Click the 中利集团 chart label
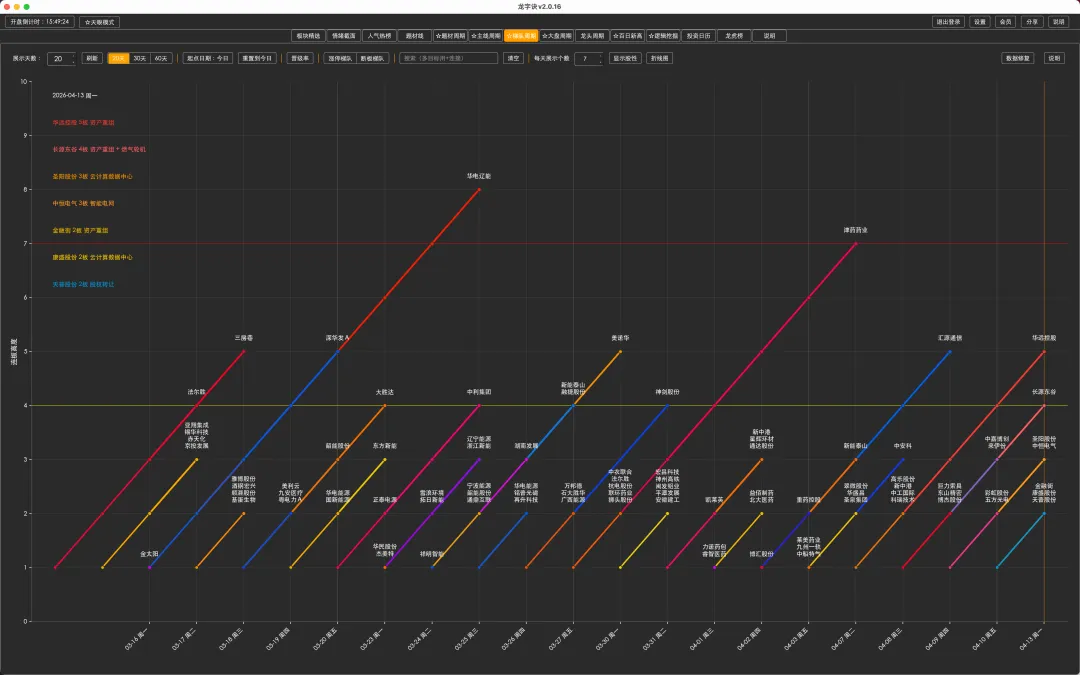This screenshot has width=1080, height=675. (x=479, y=392)
